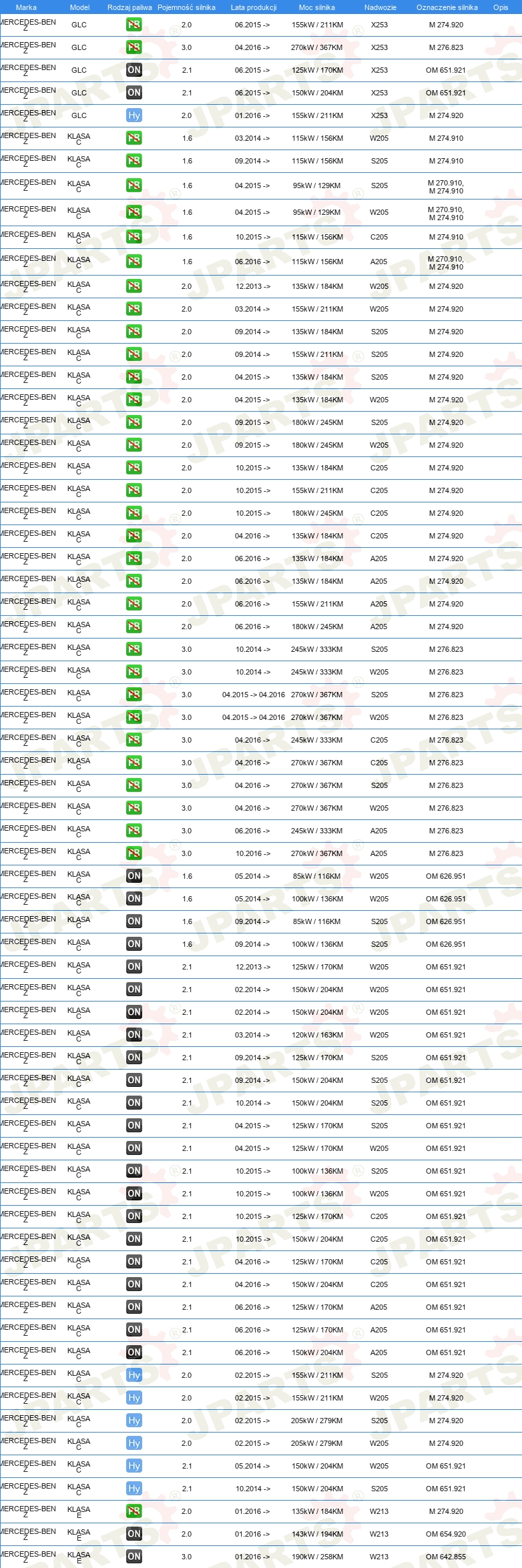Click 'OM 626.951' in 05.2014 85kW row
The width and height of the screenshot is (522, 1568).
point(446,876)
